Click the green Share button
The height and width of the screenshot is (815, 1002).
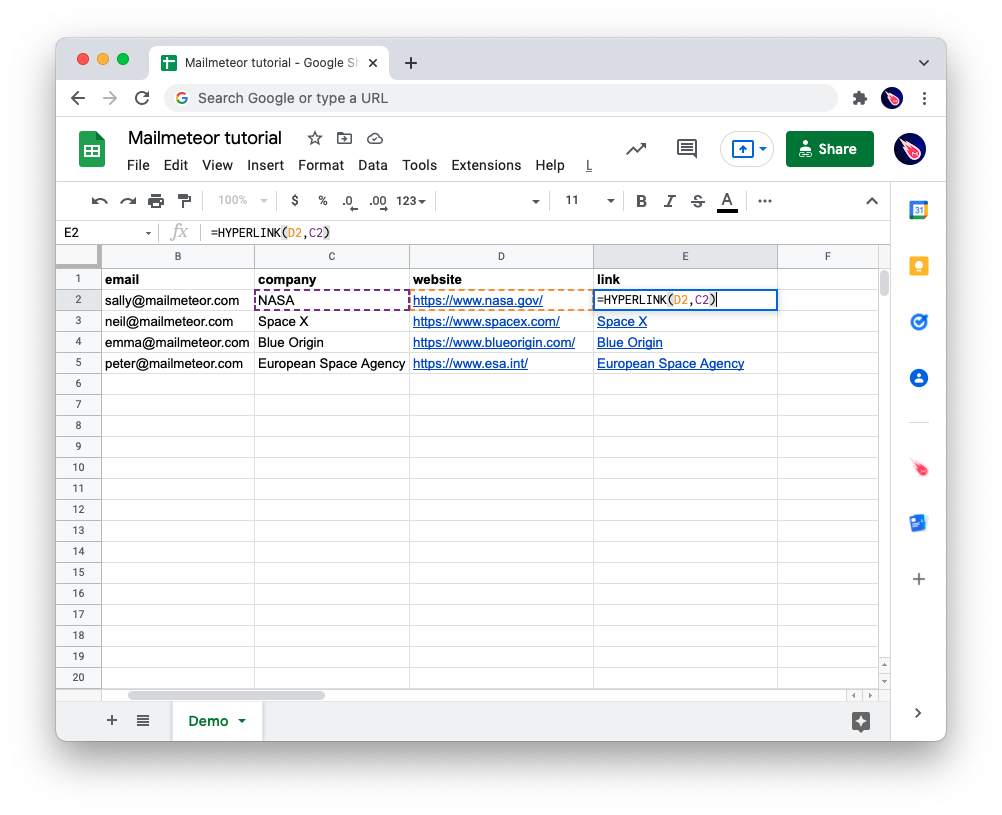pos(829,149)
